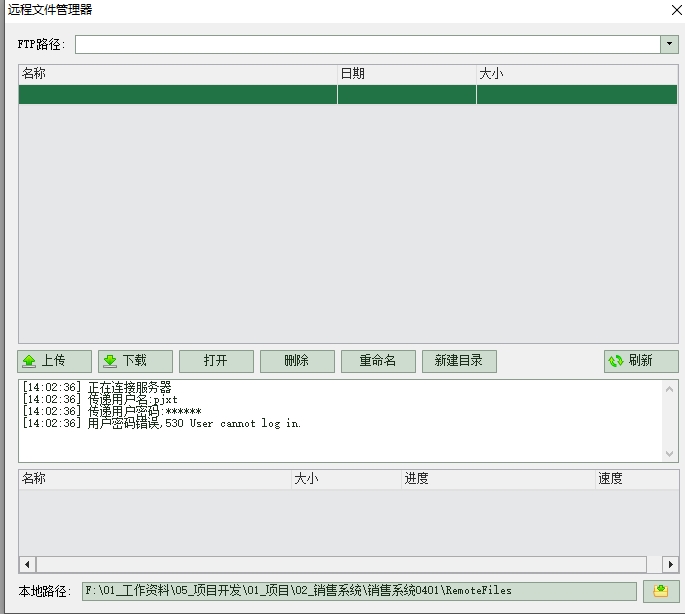The image size is (685, 614).
Task: Click the log panel scroll-down arrow
Action: [670, 453]
